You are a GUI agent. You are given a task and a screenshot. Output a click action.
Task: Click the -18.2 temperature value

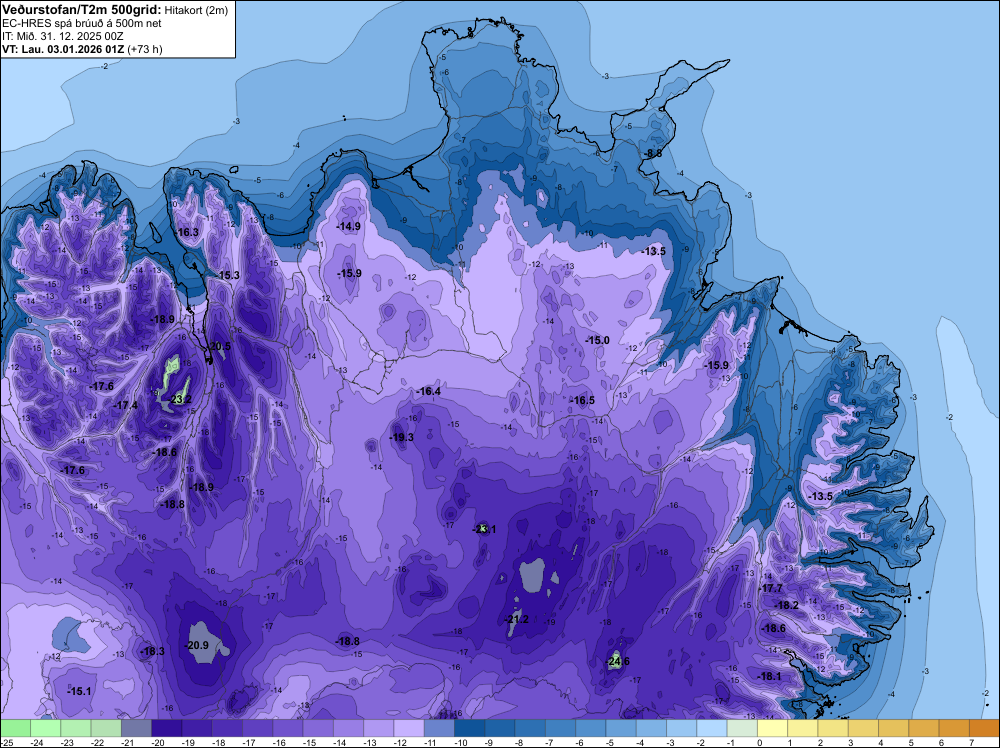point(786,606)
